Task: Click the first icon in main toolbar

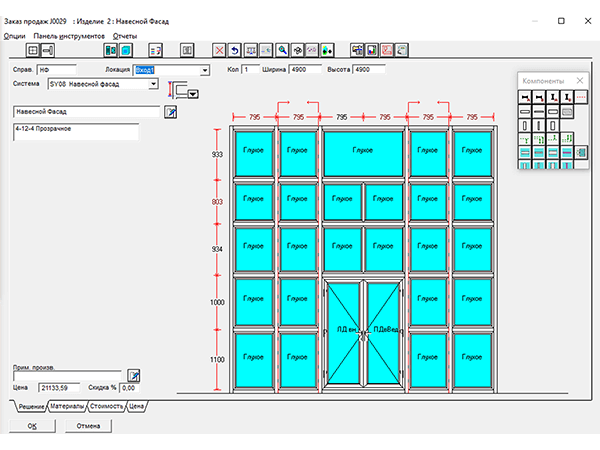Action: [x=32, y=48]
